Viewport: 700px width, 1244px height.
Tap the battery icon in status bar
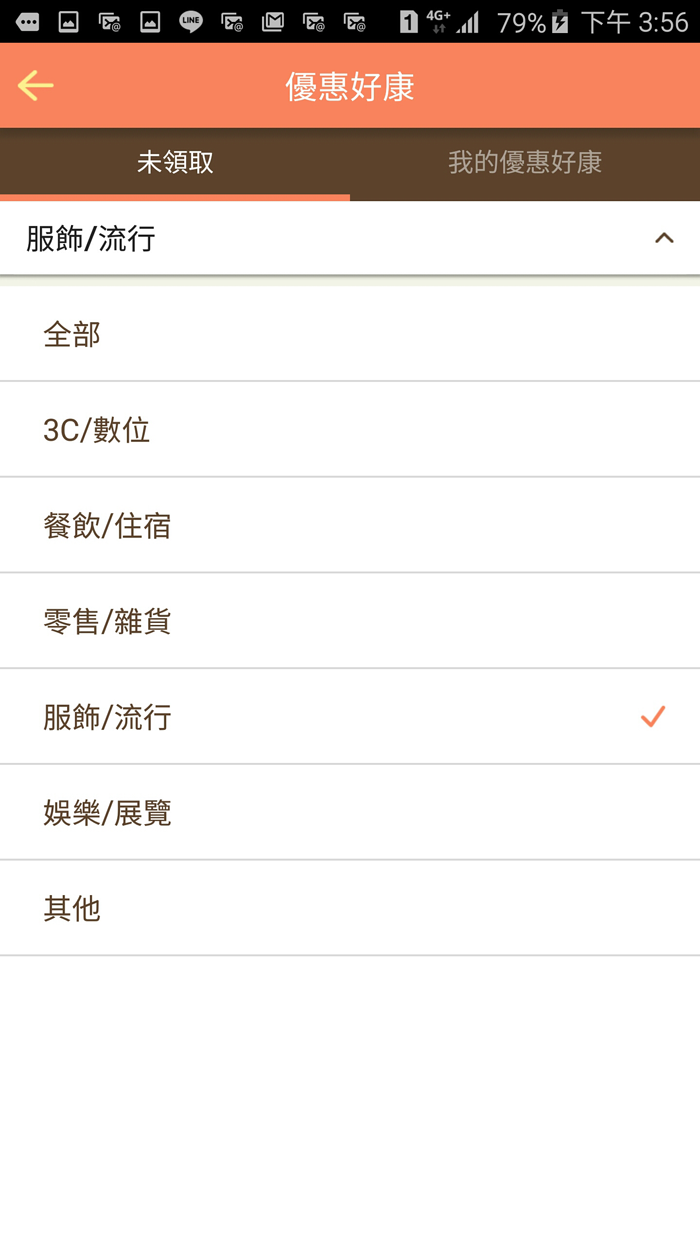(560, 21)
